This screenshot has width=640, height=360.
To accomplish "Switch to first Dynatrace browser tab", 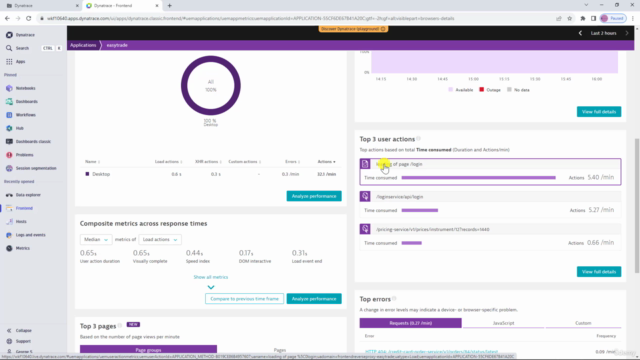I will 42,6.
